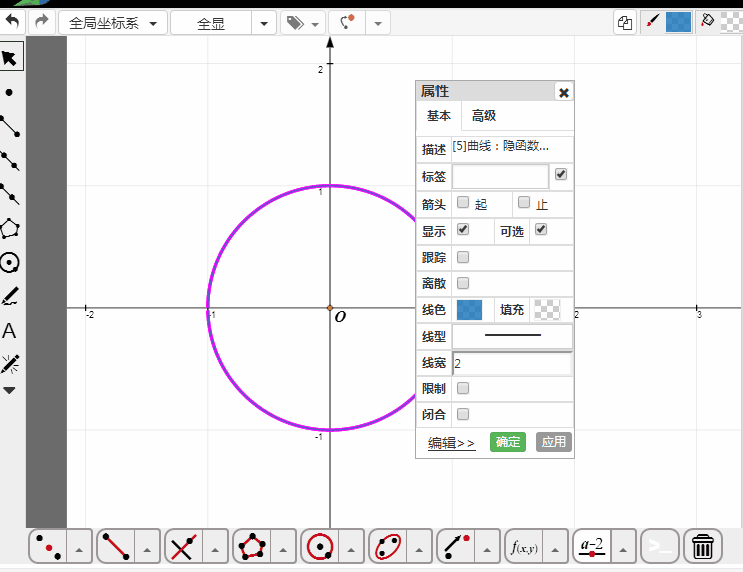
Task: Expand the polygon tool options arrow
Action: tap(283, 550)
